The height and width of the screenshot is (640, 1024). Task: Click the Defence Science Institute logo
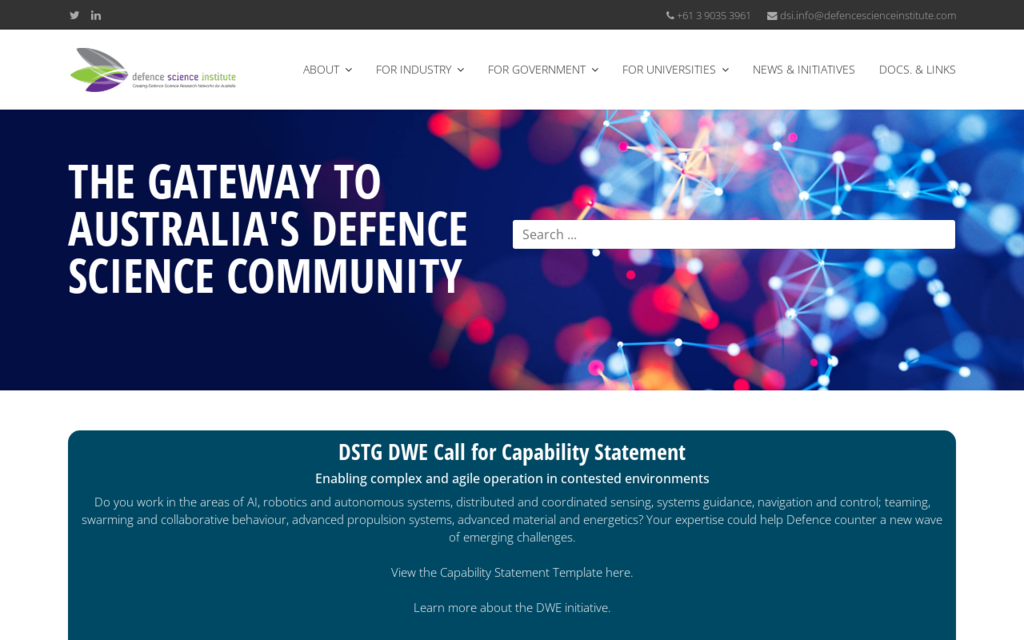click(152, 69)
